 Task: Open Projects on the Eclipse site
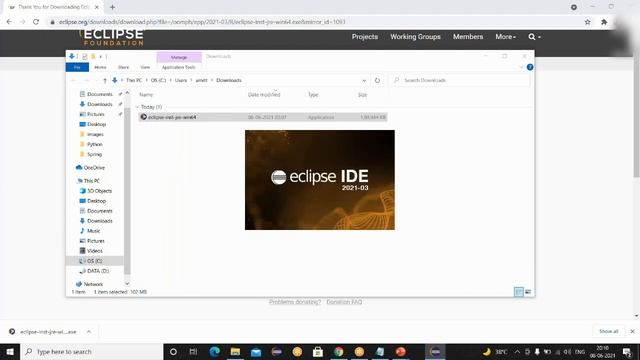click(364, 37)
